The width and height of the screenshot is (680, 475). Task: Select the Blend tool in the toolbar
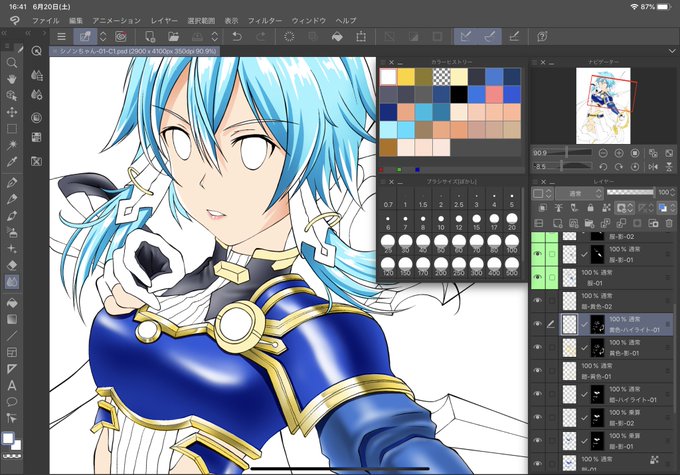[12, 282]
